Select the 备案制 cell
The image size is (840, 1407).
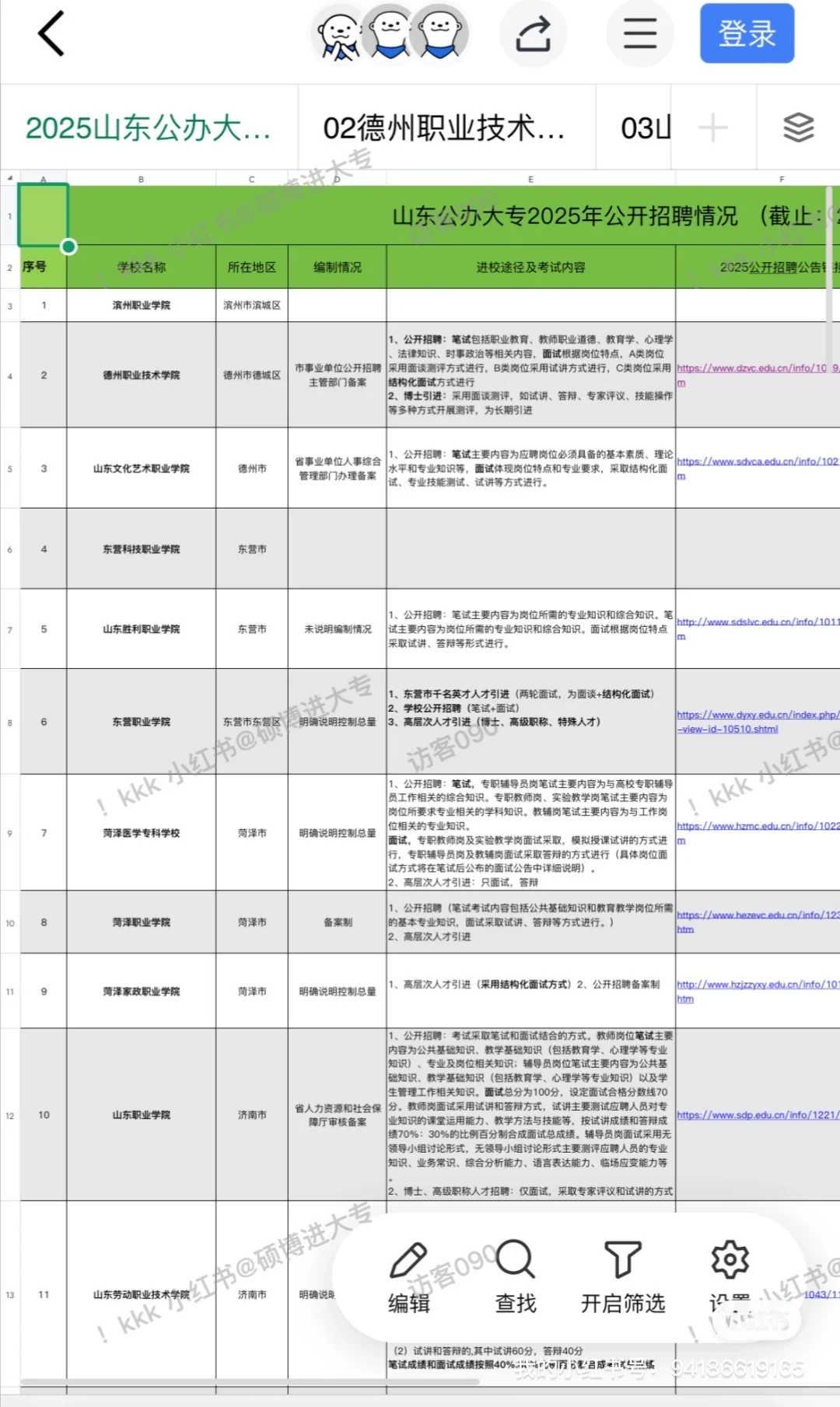(337, 922)
